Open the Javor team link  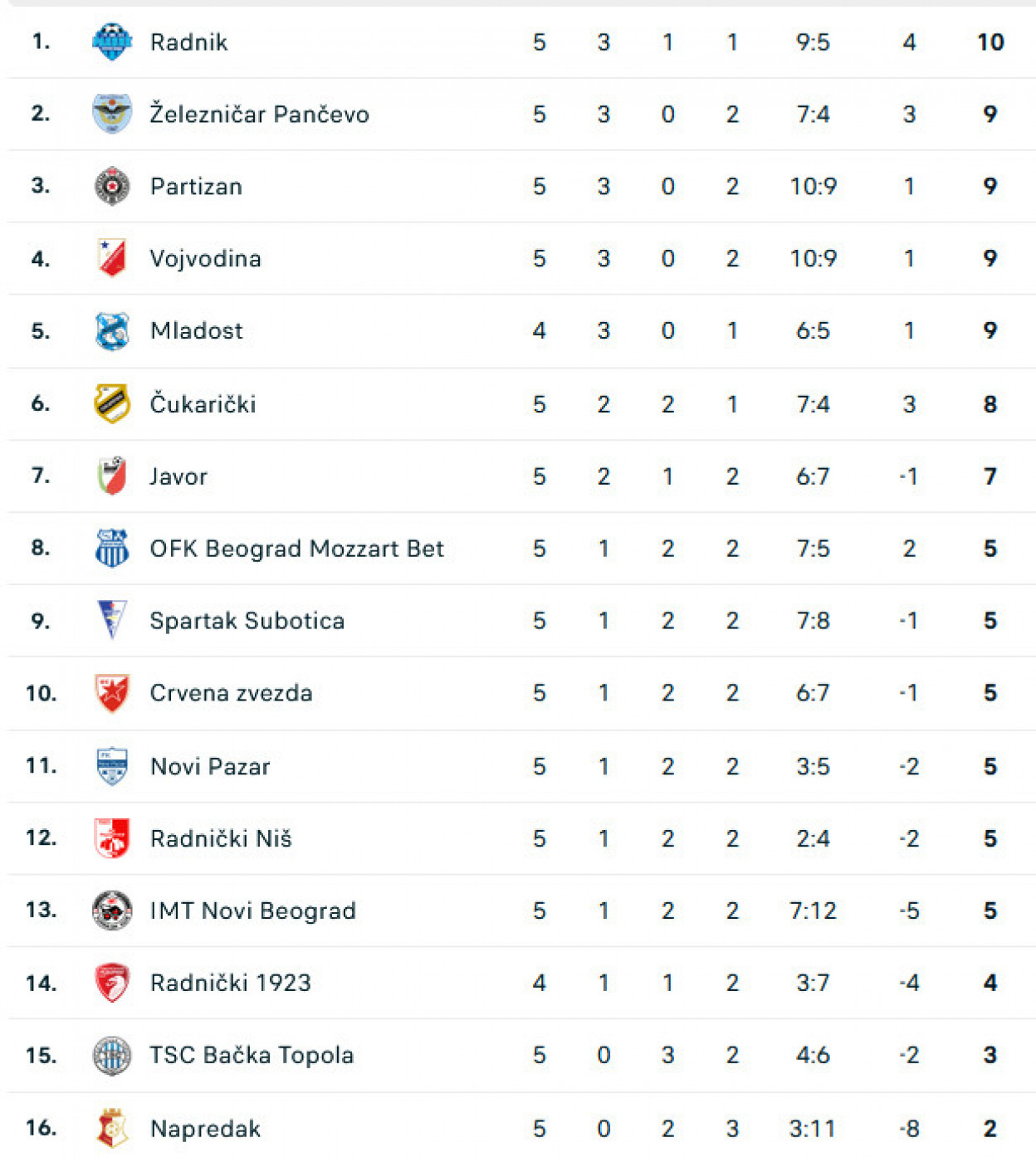coord(178,476)
